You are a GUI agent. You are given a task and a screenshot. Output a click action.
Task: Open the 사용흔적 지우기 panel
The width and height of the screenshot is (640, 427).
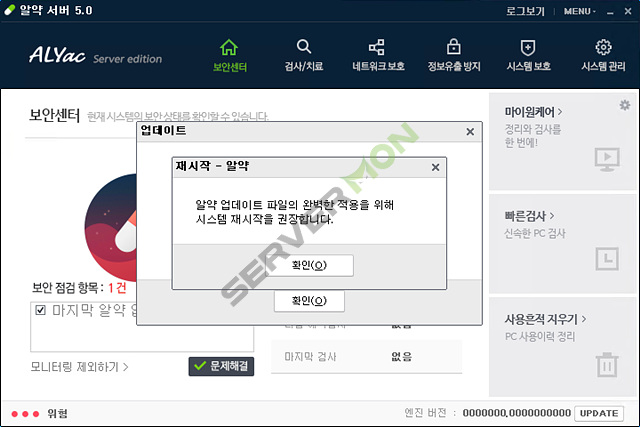(562, 347)
